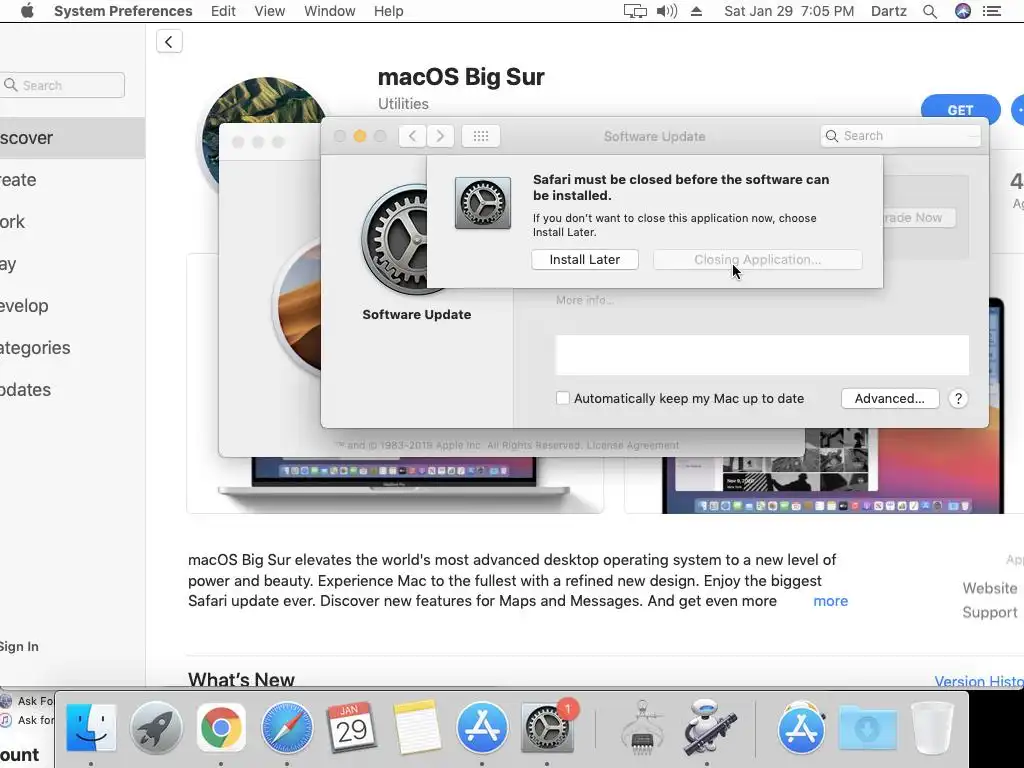Click the Software Update search field
Viewport: 1024px width, 768px height.
pos(901,136)
